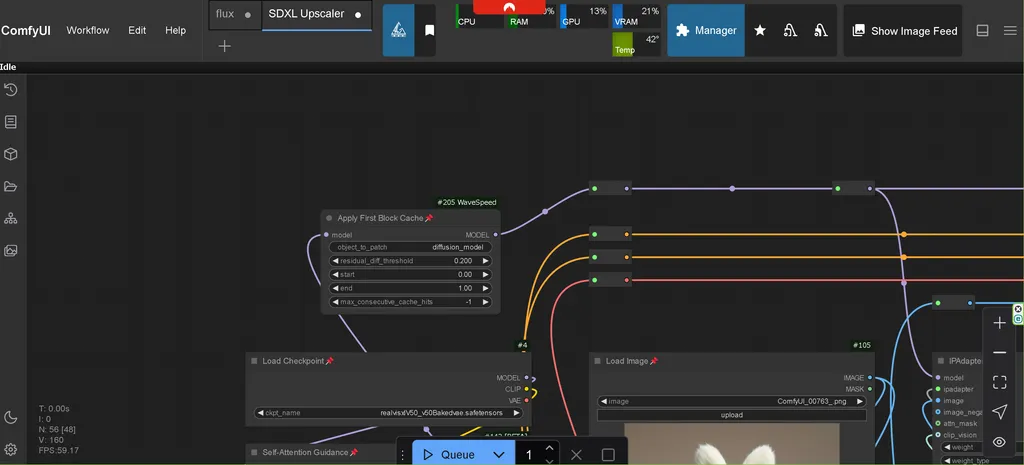Click Show Image Feed button

905,31
